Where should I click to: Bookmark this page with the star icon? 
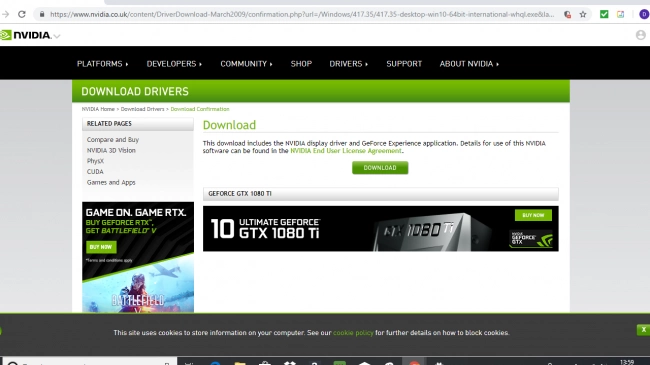pos(583,15)
